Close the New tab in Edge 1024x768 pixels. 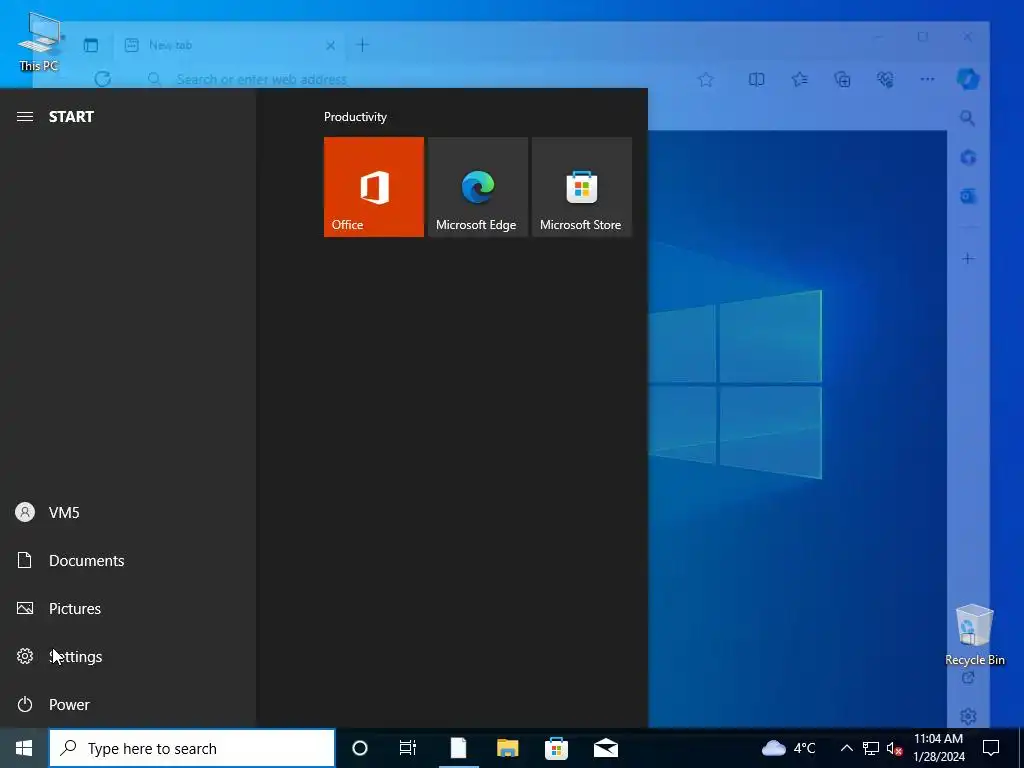point(330,45)
